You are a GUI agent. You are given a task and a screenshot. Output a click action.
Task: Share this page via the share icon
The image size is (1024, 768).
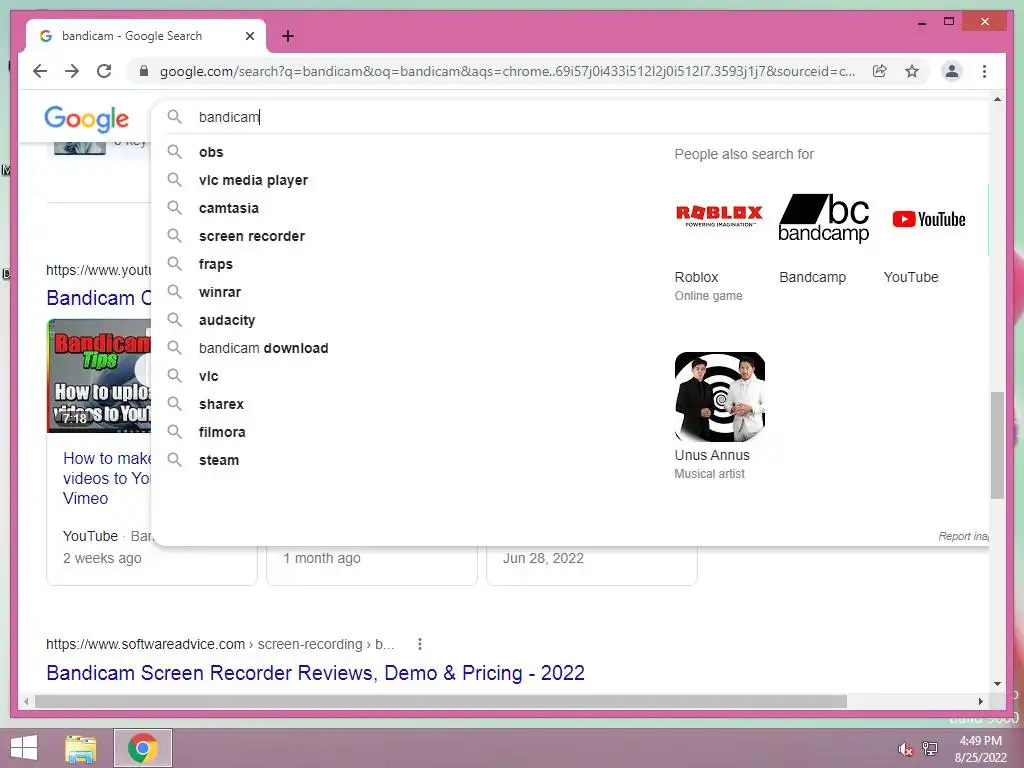click(x=880, y=71)
